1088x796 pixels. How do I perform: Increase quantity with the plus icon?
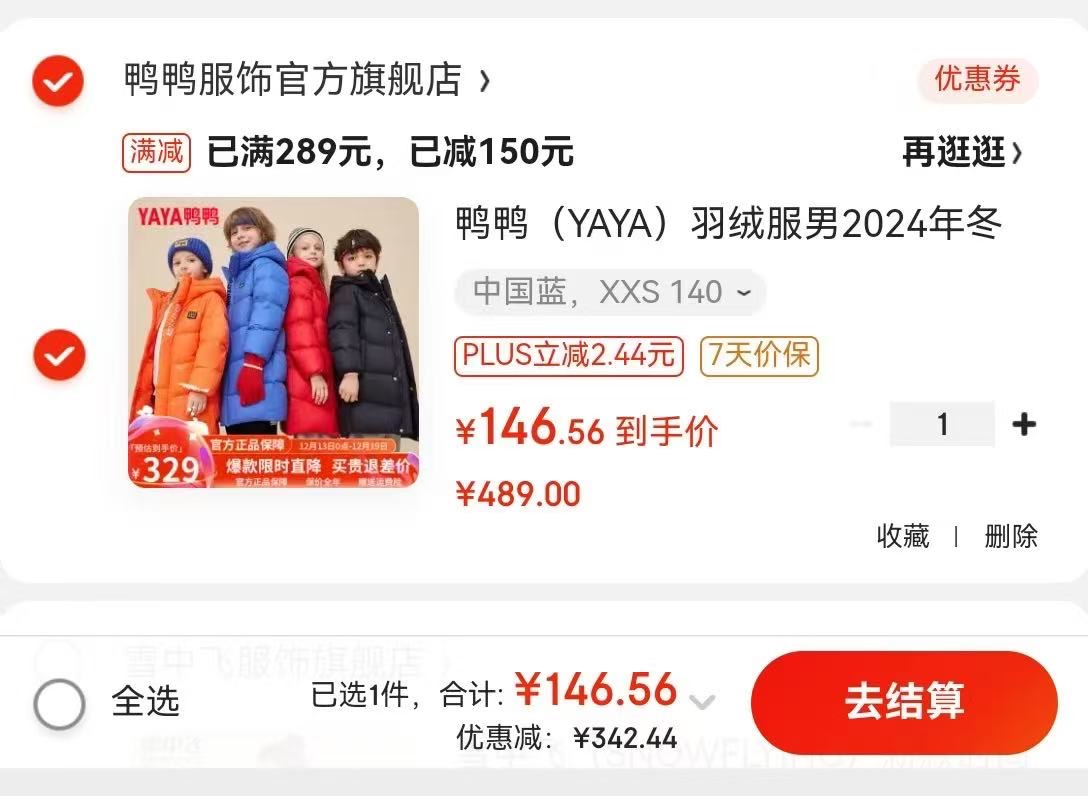[1024, 423]
